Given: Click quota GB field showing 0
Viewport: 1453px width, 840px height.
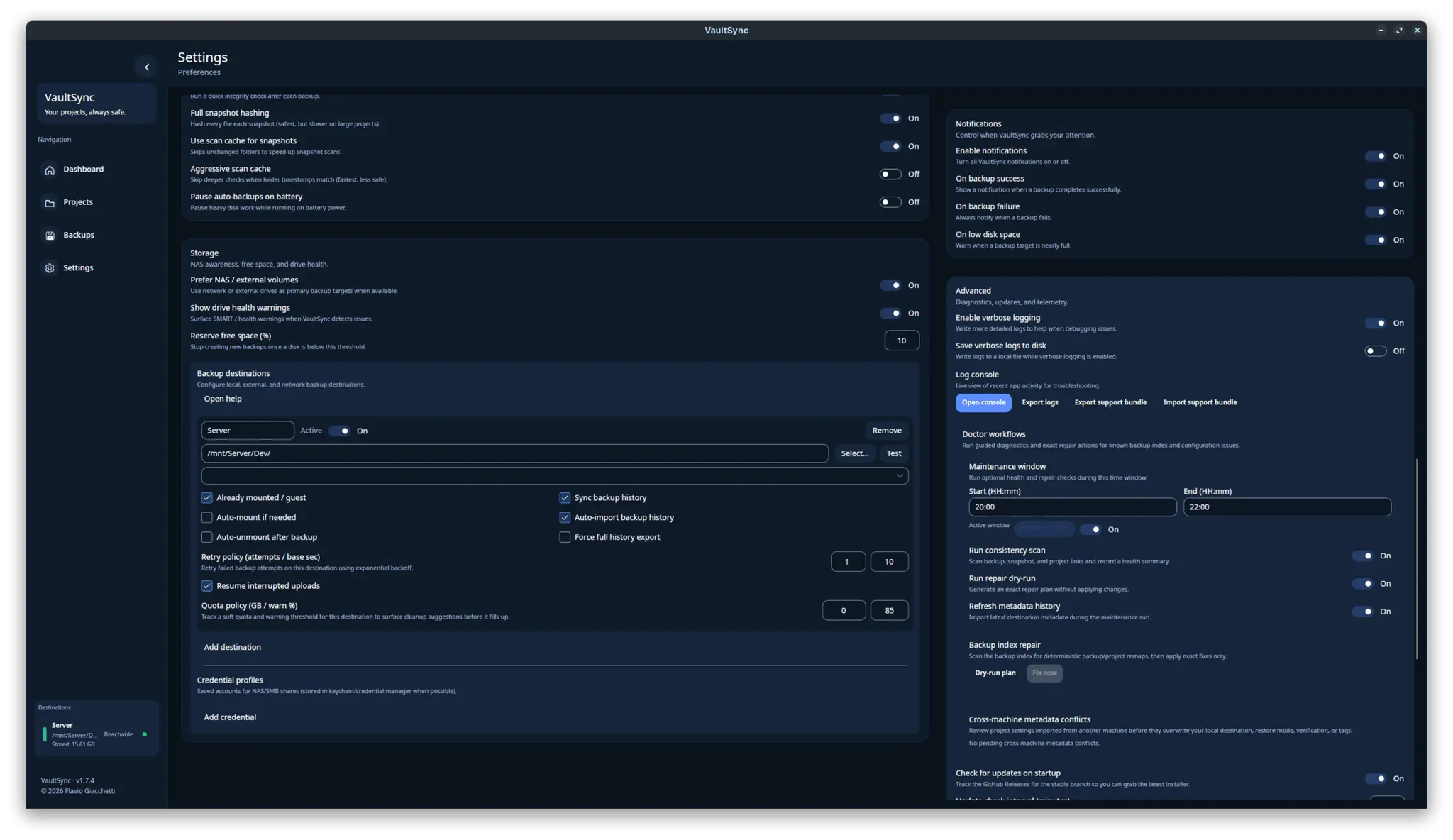Looking at the screenshot, I should click(x=844, y=610).
